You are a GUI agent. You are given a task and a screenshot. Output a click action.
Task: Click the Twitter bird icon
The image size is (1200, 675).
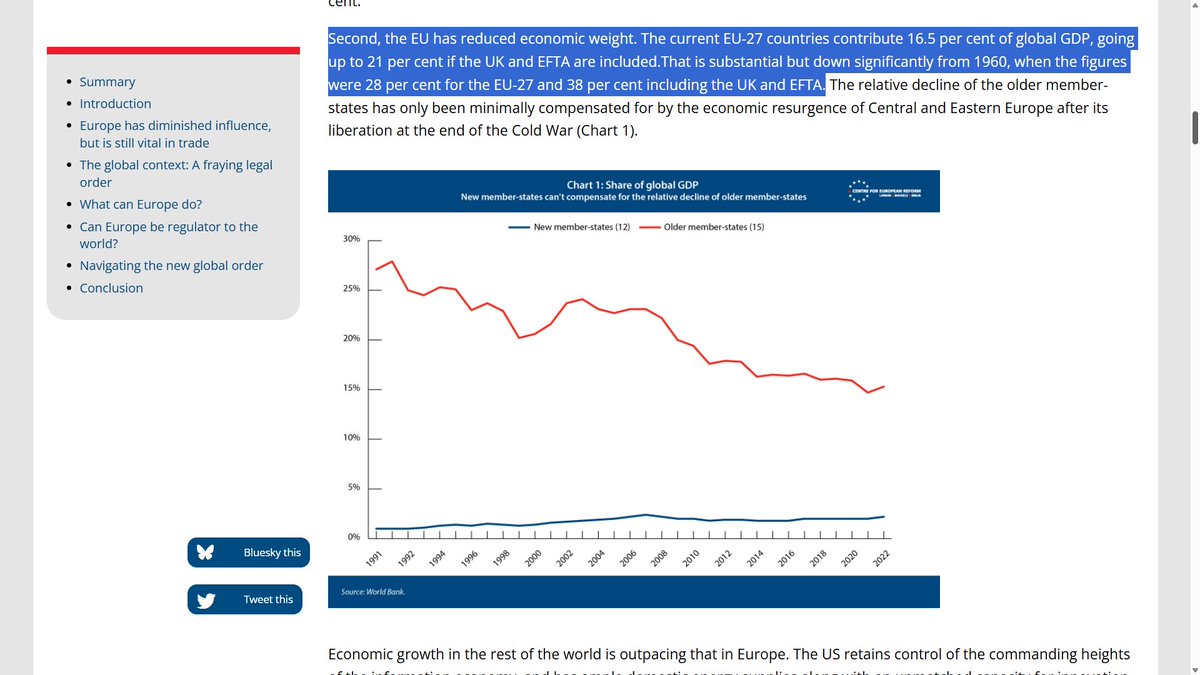click(205, 600)
